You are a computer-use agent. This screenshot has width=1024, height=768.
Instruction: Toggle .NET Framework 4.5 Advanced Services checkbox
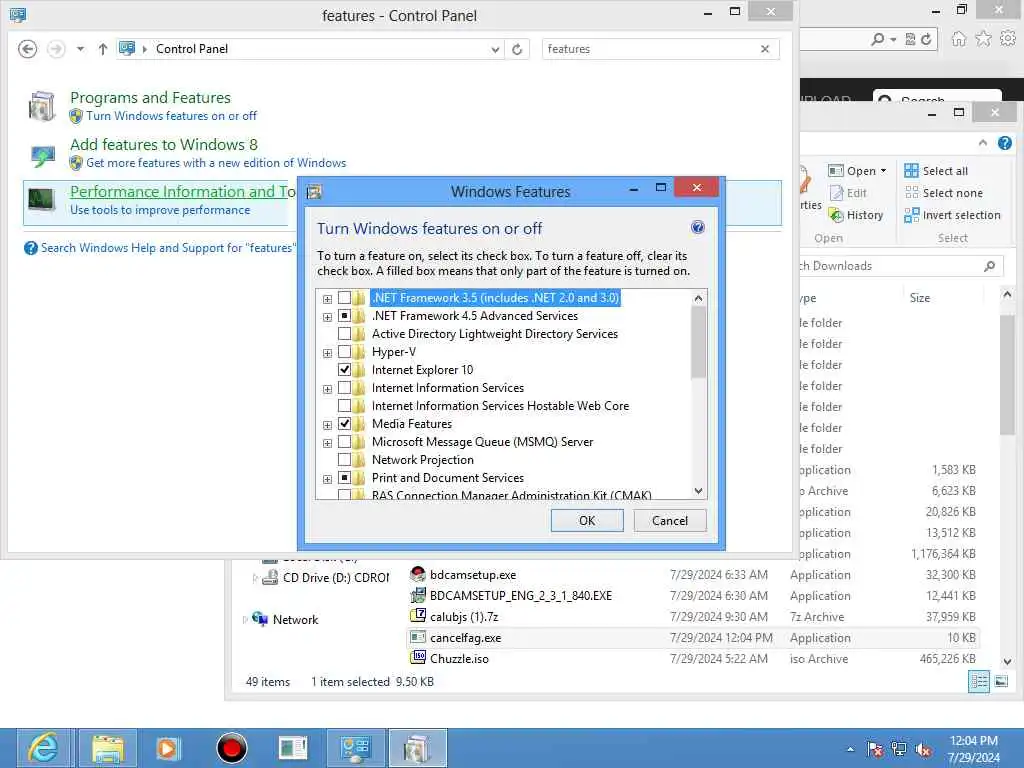(344, 316)
